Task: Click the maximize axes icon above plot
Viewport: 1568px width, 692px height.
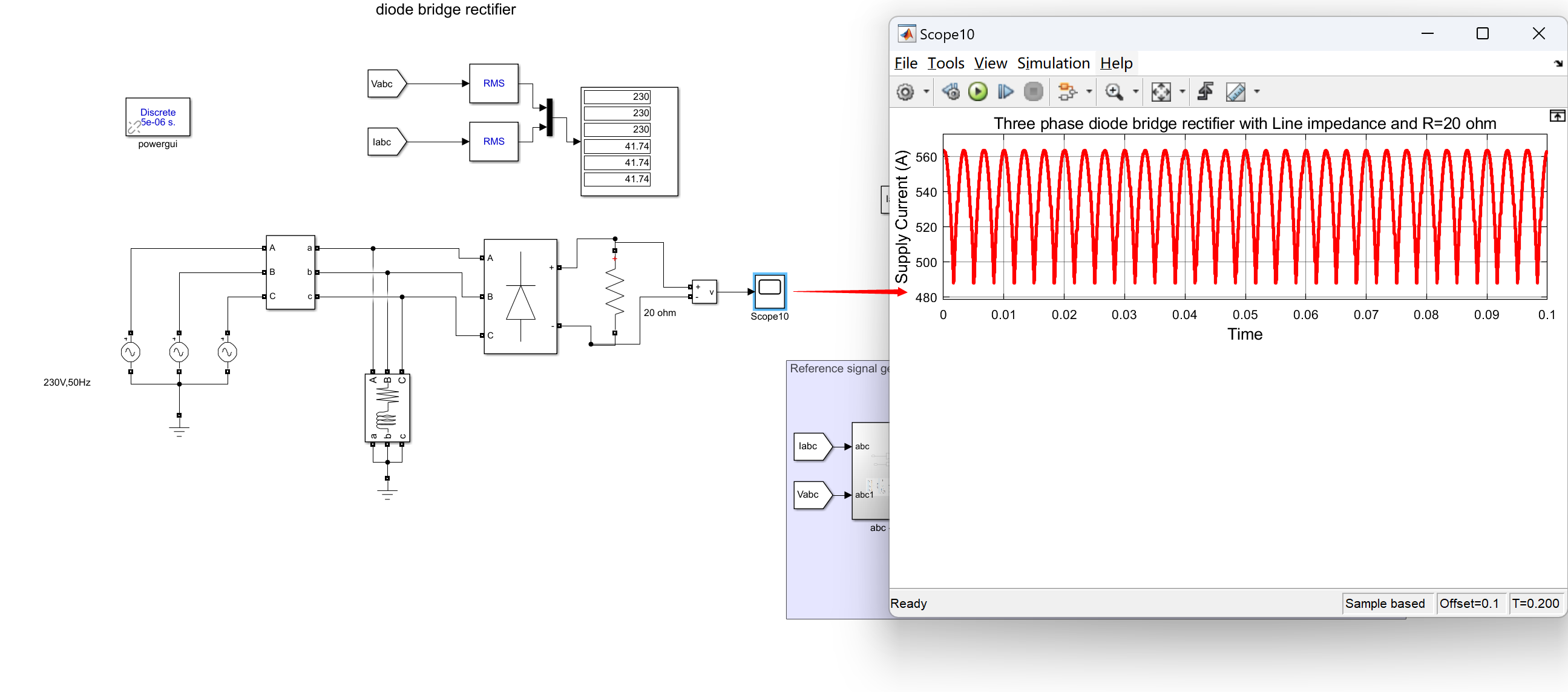Action: (x=1557, y=116)
